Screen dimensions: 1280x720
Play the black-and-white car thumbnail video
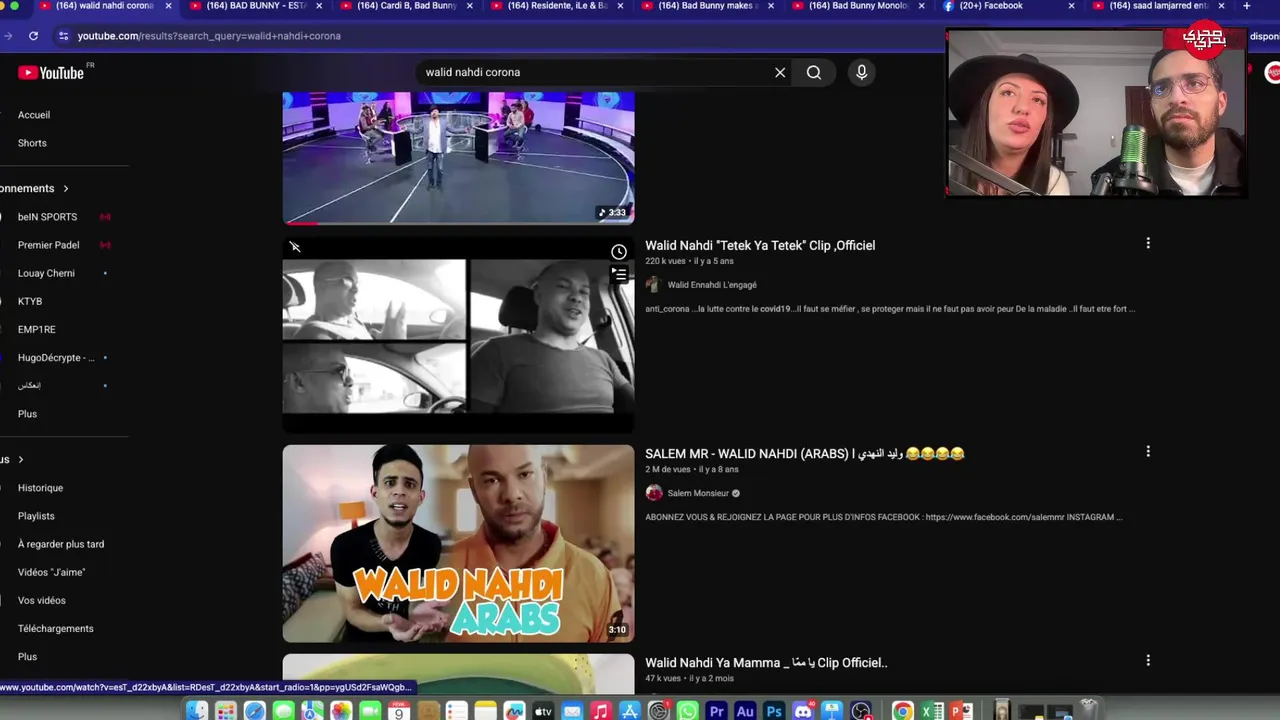point(458,335)
